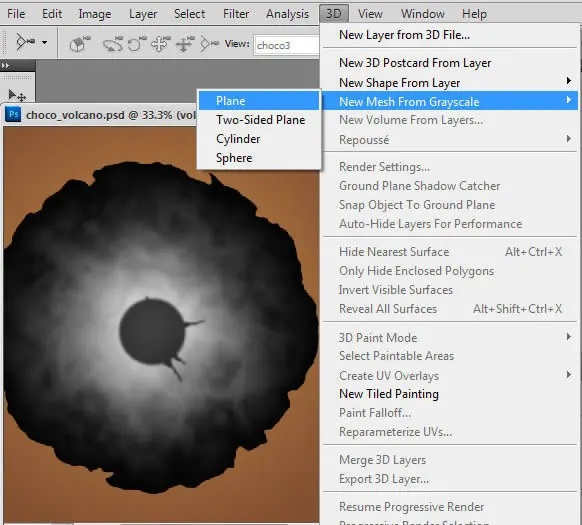Select the 3D camera walk tool icon
This screenshot has height=525, width=582.
click(185, 44)
